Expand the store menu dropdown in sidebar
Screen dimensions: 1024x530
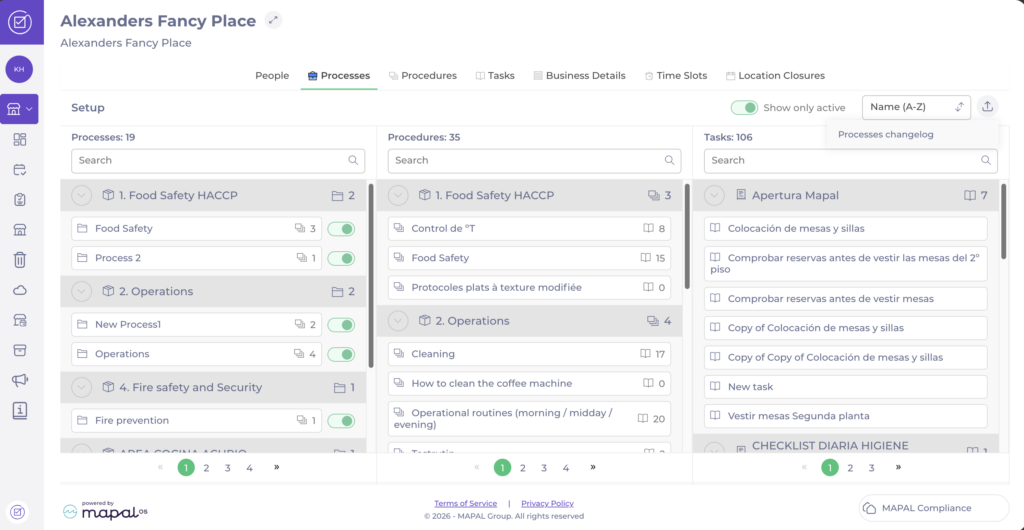(x=19, y=109)
